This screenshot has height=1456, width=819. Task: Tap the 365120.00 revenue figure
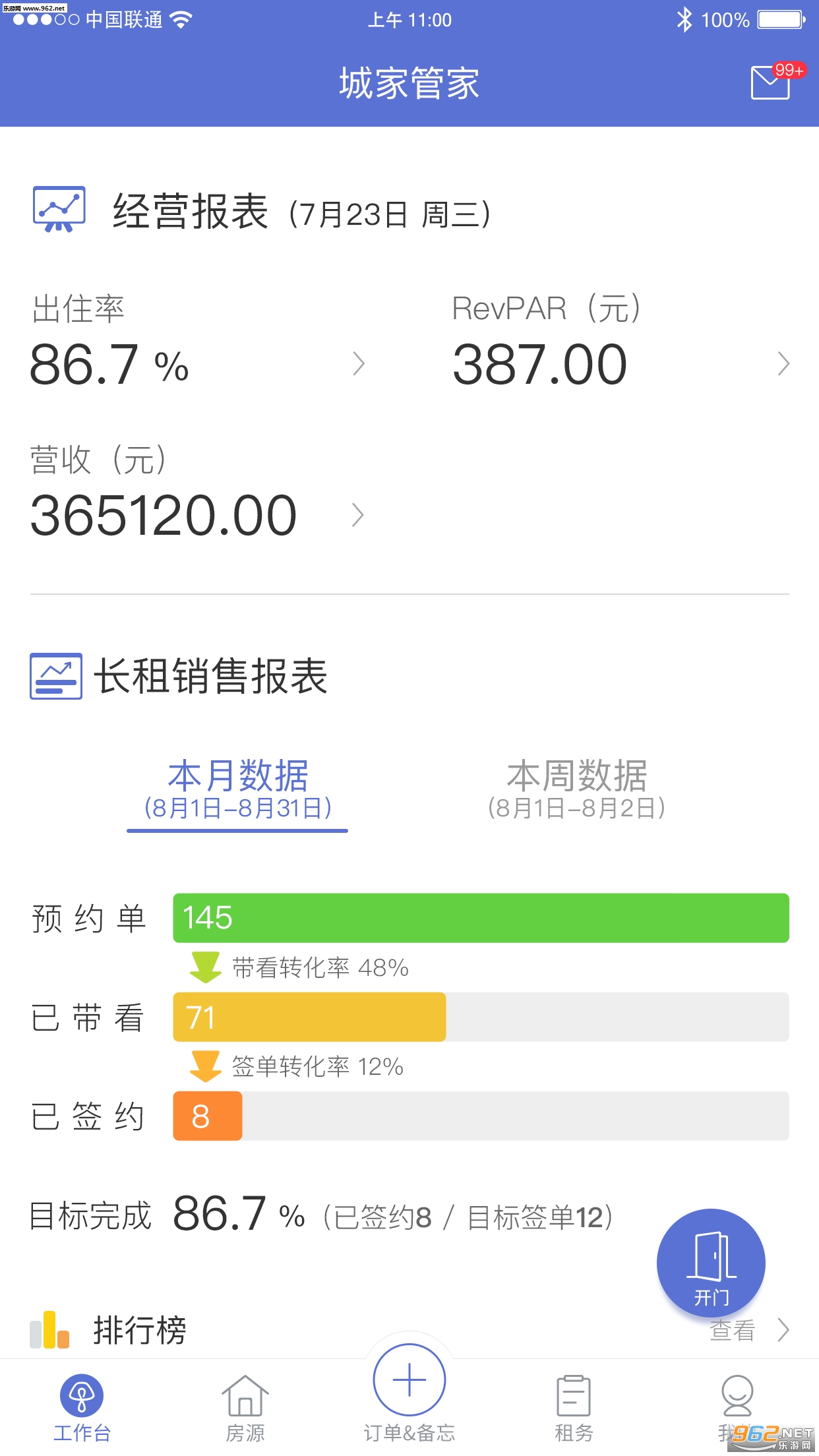[164, 515]
